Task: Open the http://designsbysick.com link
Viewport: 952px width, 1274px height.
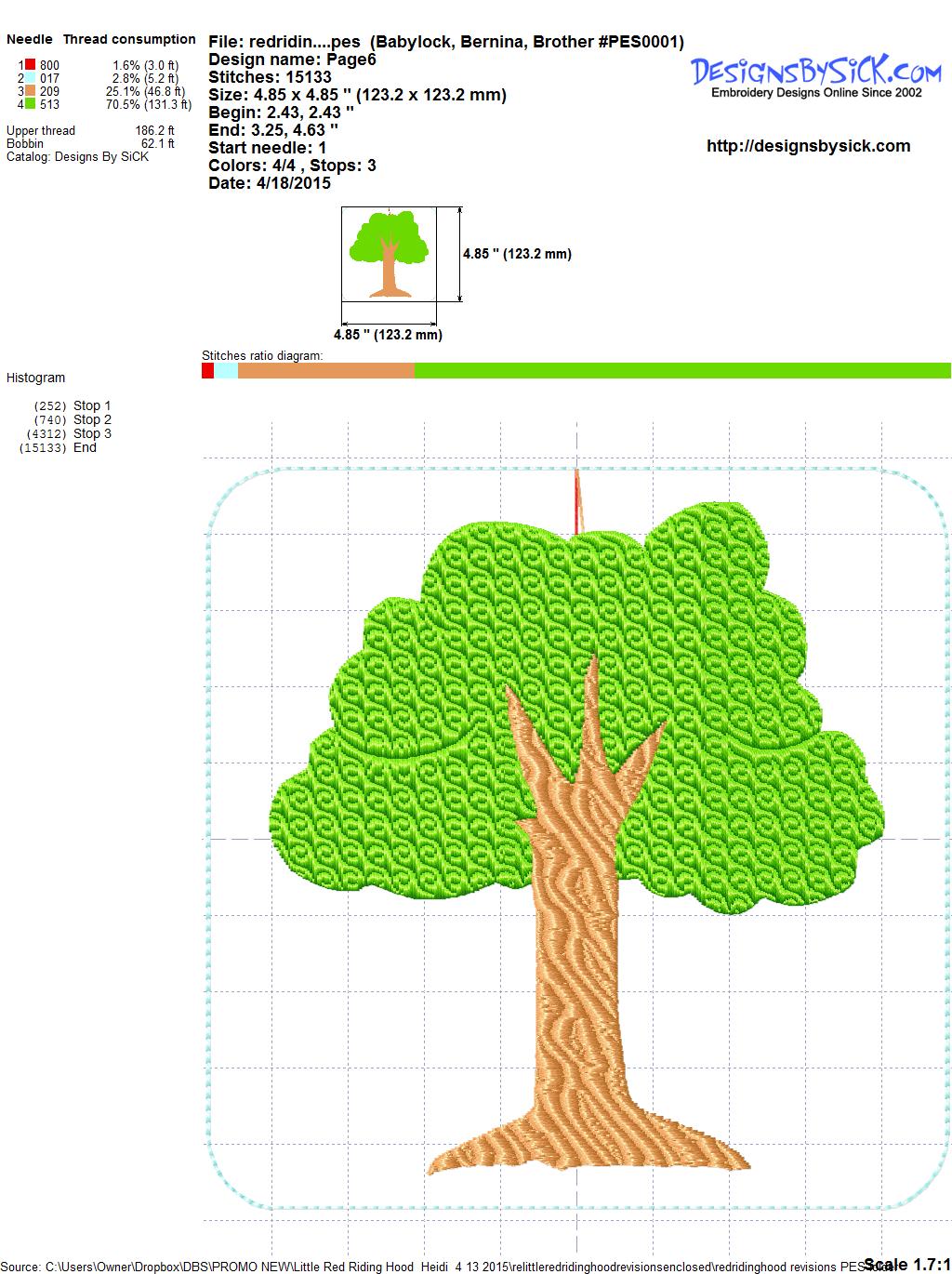Action: click(808, 146)
